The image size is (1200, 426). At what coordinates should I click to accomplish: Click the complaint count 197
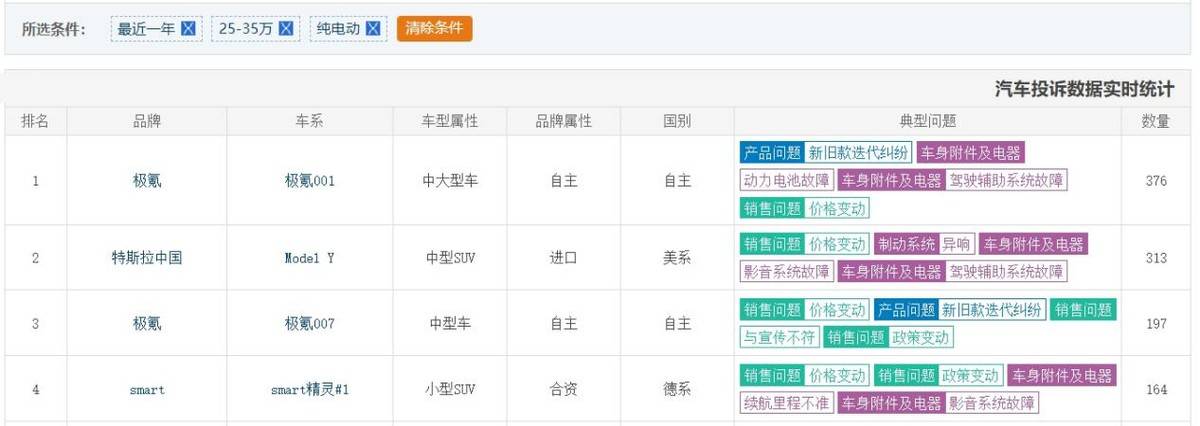[x=1156, y=323]
